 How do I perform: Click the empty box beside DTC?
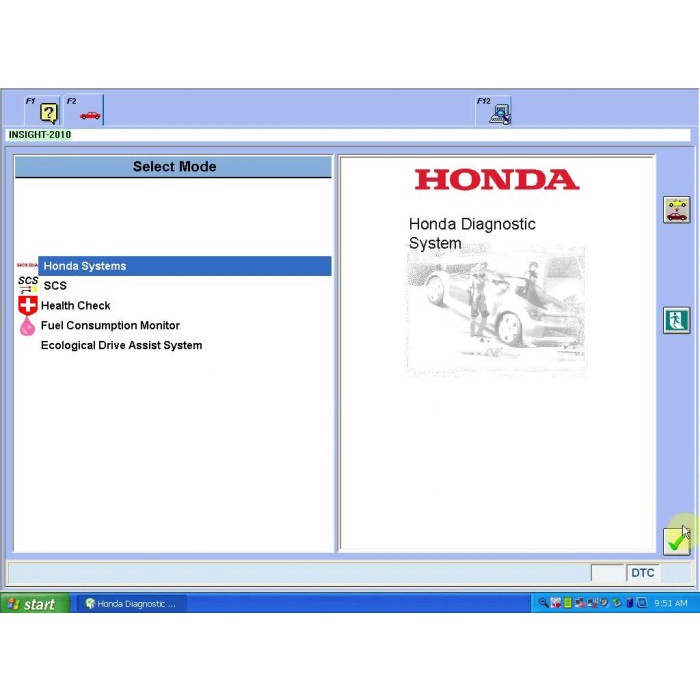[x=607, y=573]
